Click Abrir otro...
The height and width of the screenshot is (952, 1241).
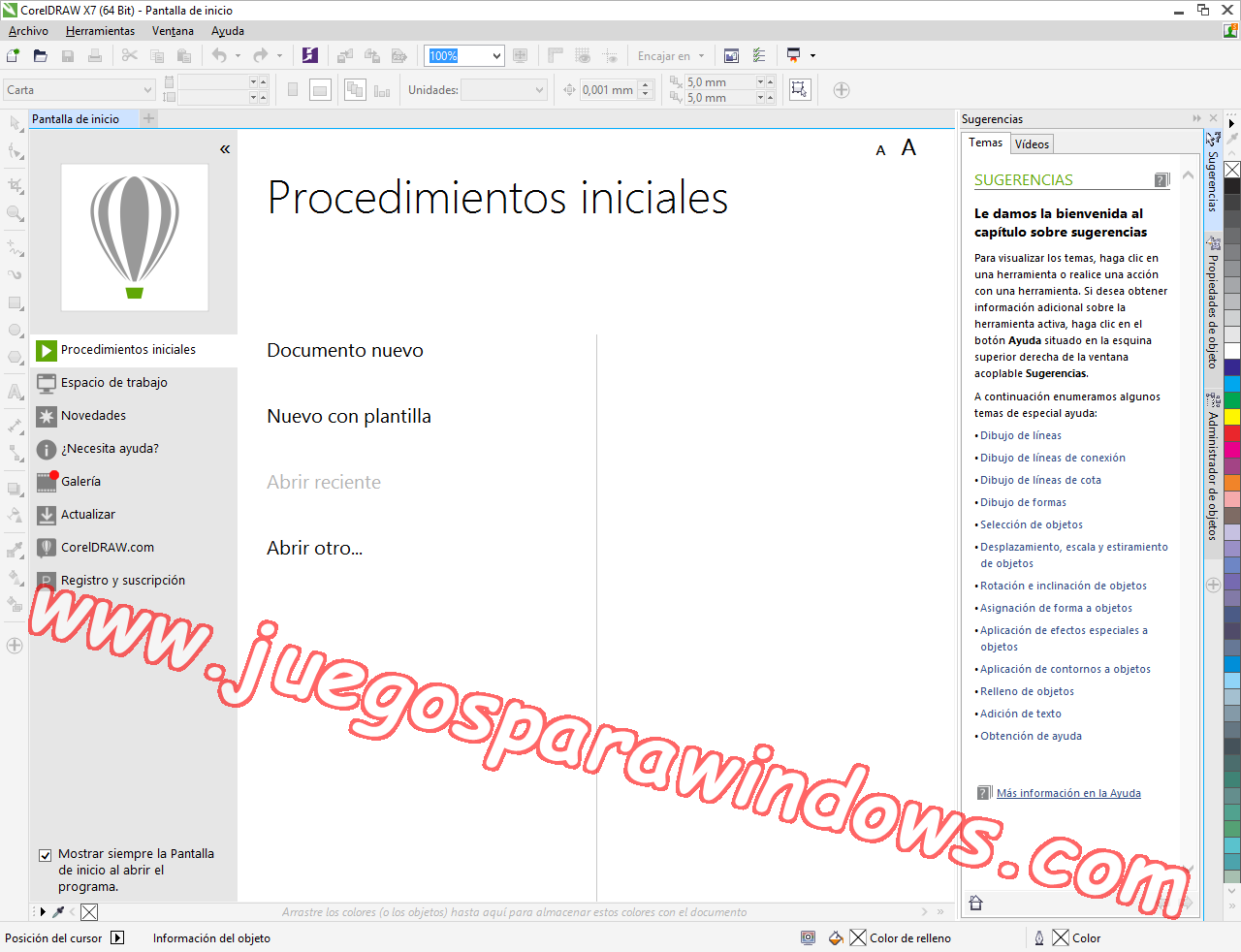coord(315,549)
